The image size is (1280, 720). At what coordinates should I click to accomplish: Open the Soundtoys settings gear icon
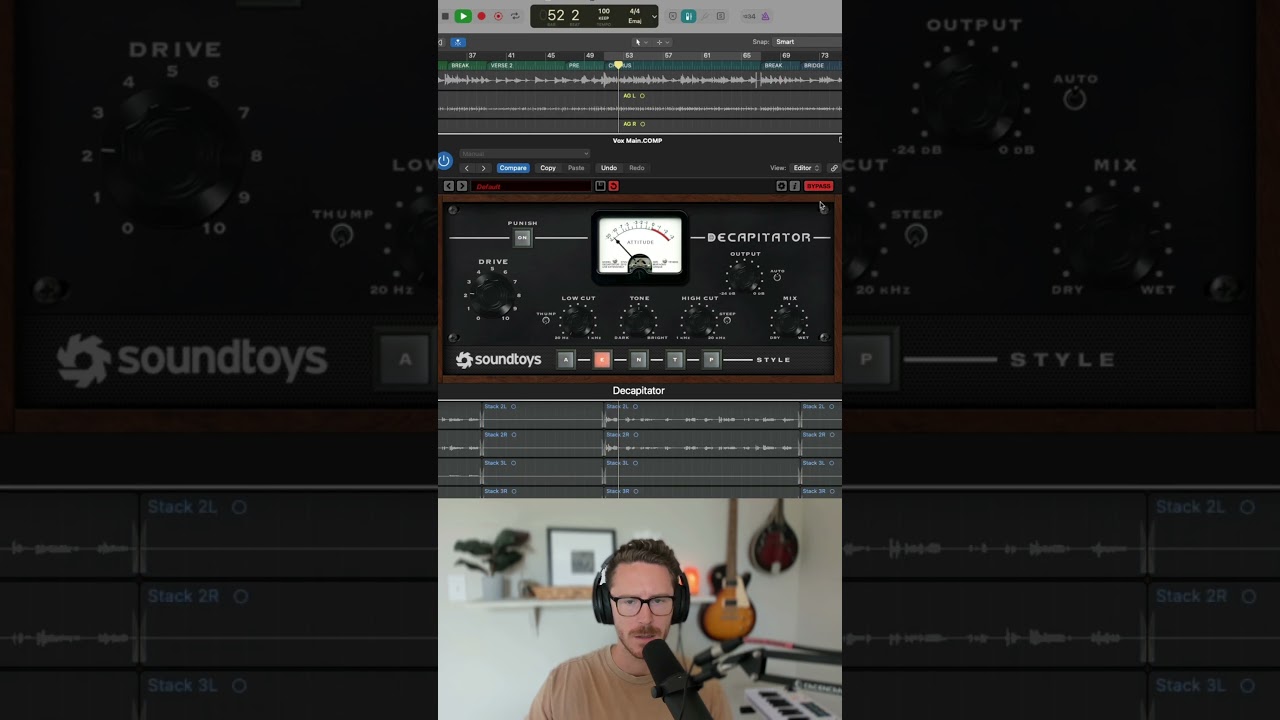click(782, 186)
